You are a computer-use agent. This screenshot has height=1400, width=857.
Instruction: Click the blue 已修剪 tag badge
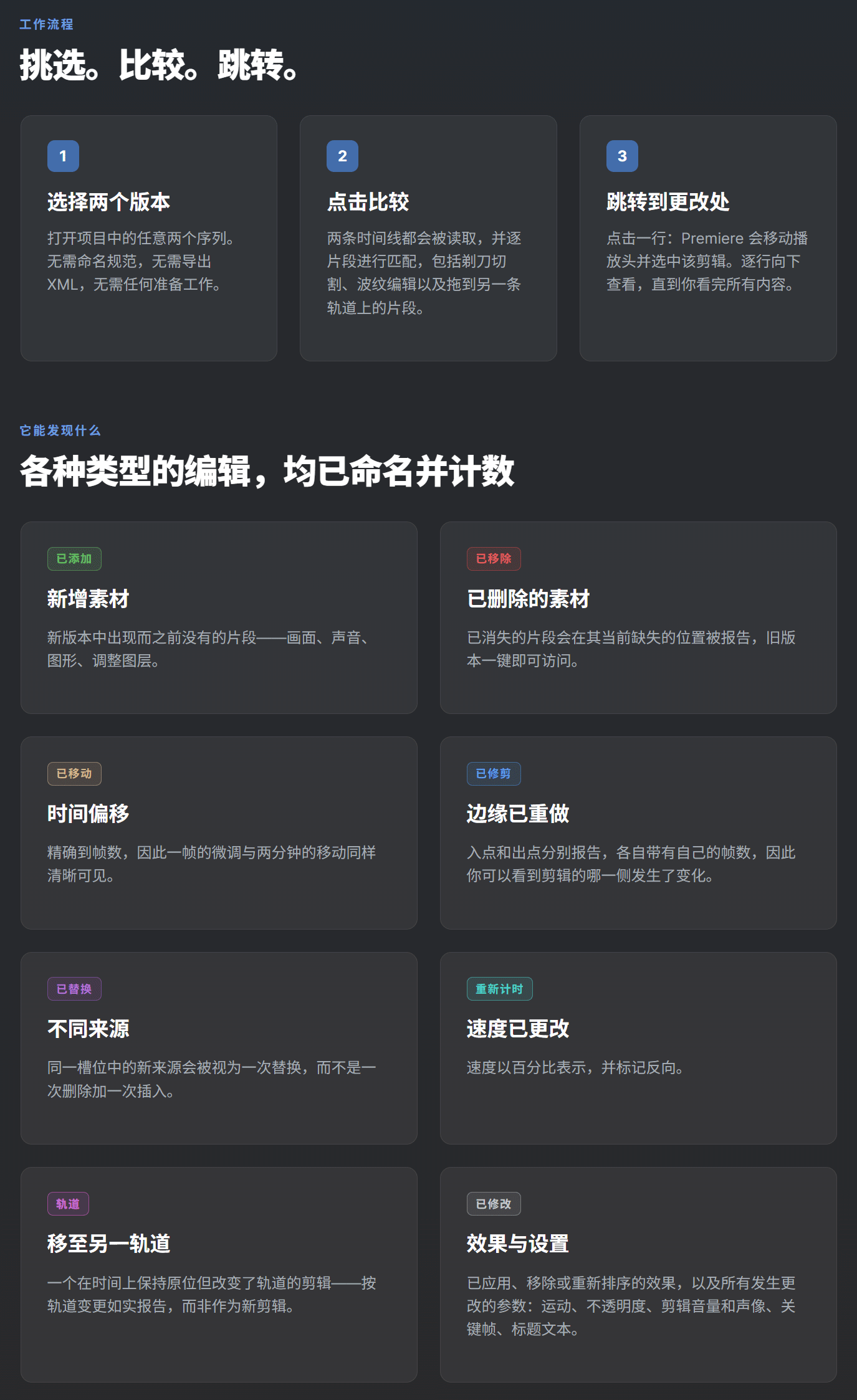[x=494, y=774]
